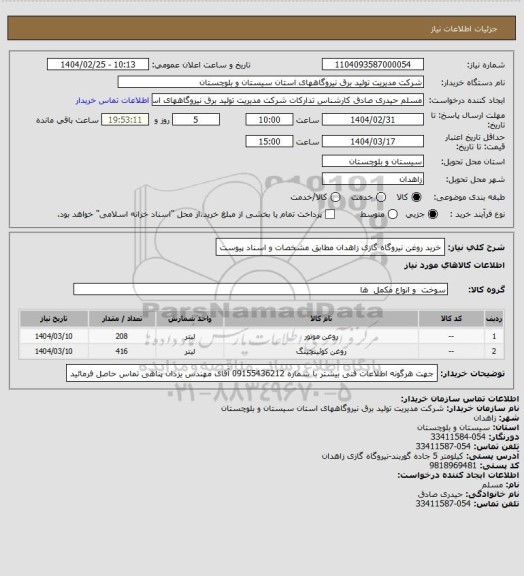Click the quantity cell 416
This screenshot has height=576, width=524.
tap(122, 351)
